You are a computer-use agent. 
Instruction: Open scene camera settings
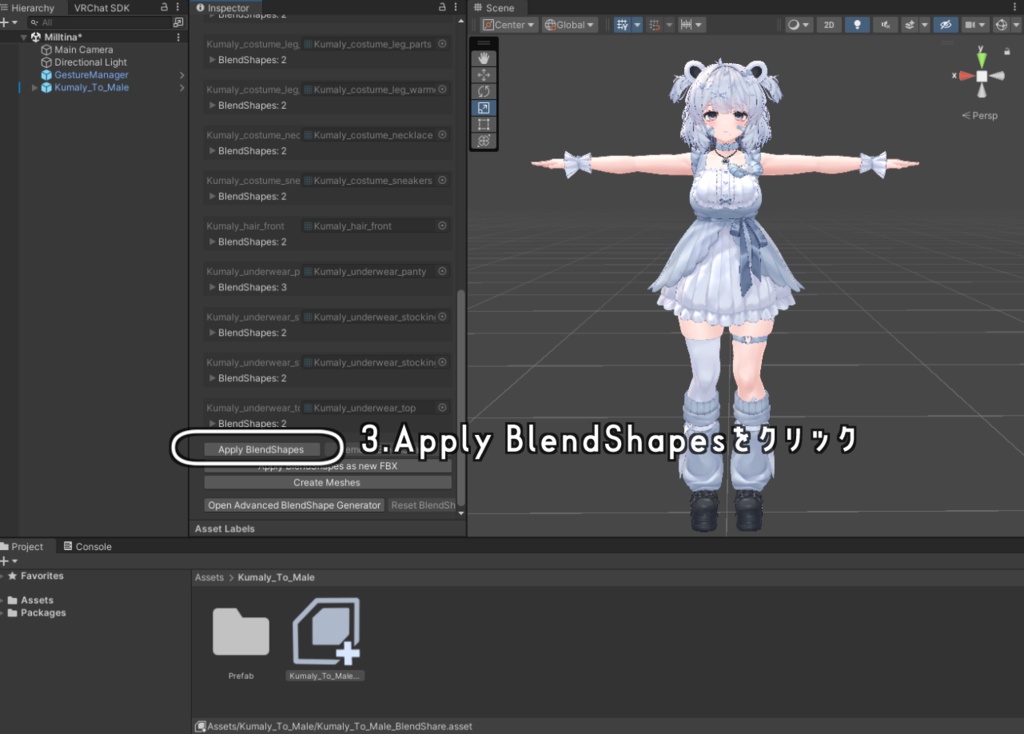pos(975,25)
